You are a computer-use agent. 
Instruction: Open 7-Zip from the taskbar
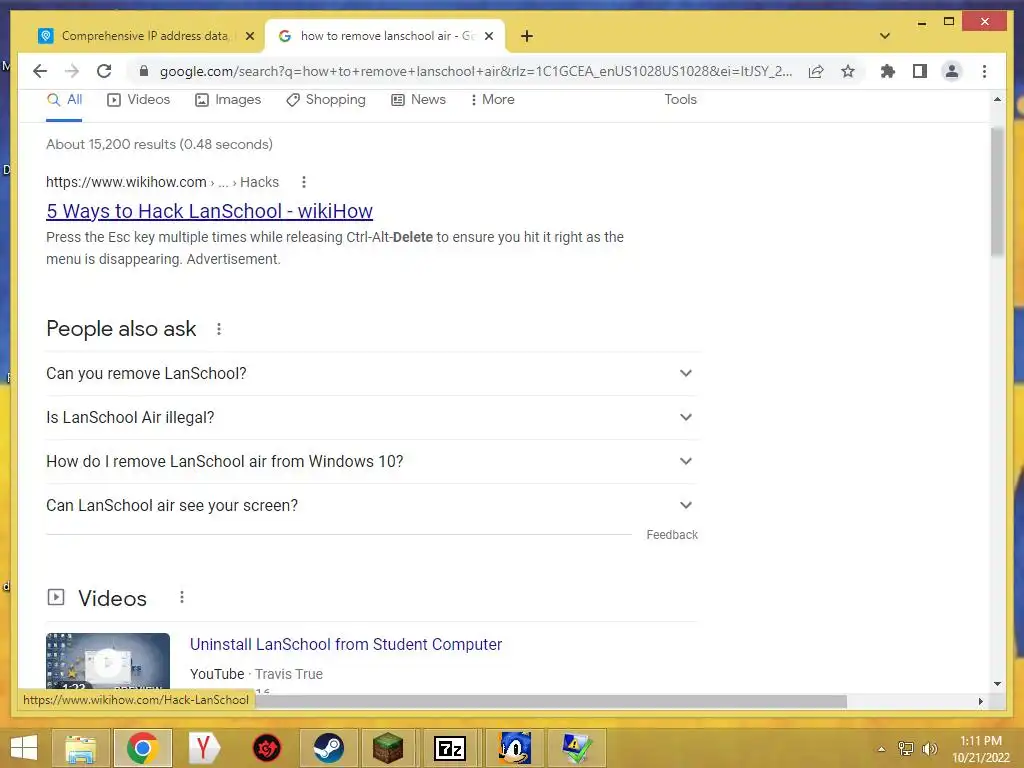point(450,748)
